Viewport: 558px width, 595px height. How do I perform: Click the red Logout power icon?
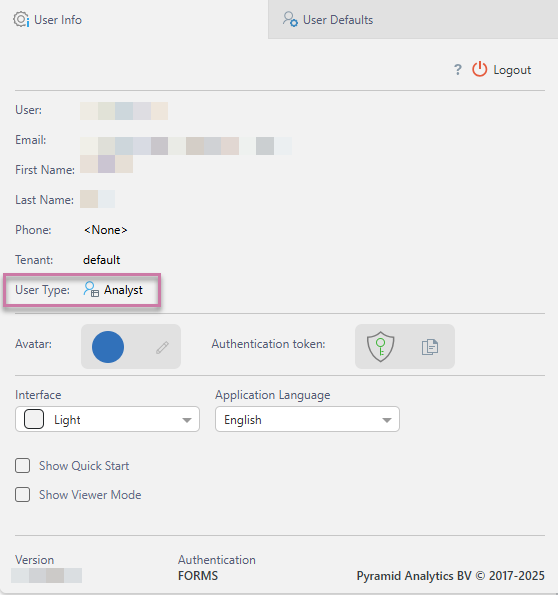(479, 69)
